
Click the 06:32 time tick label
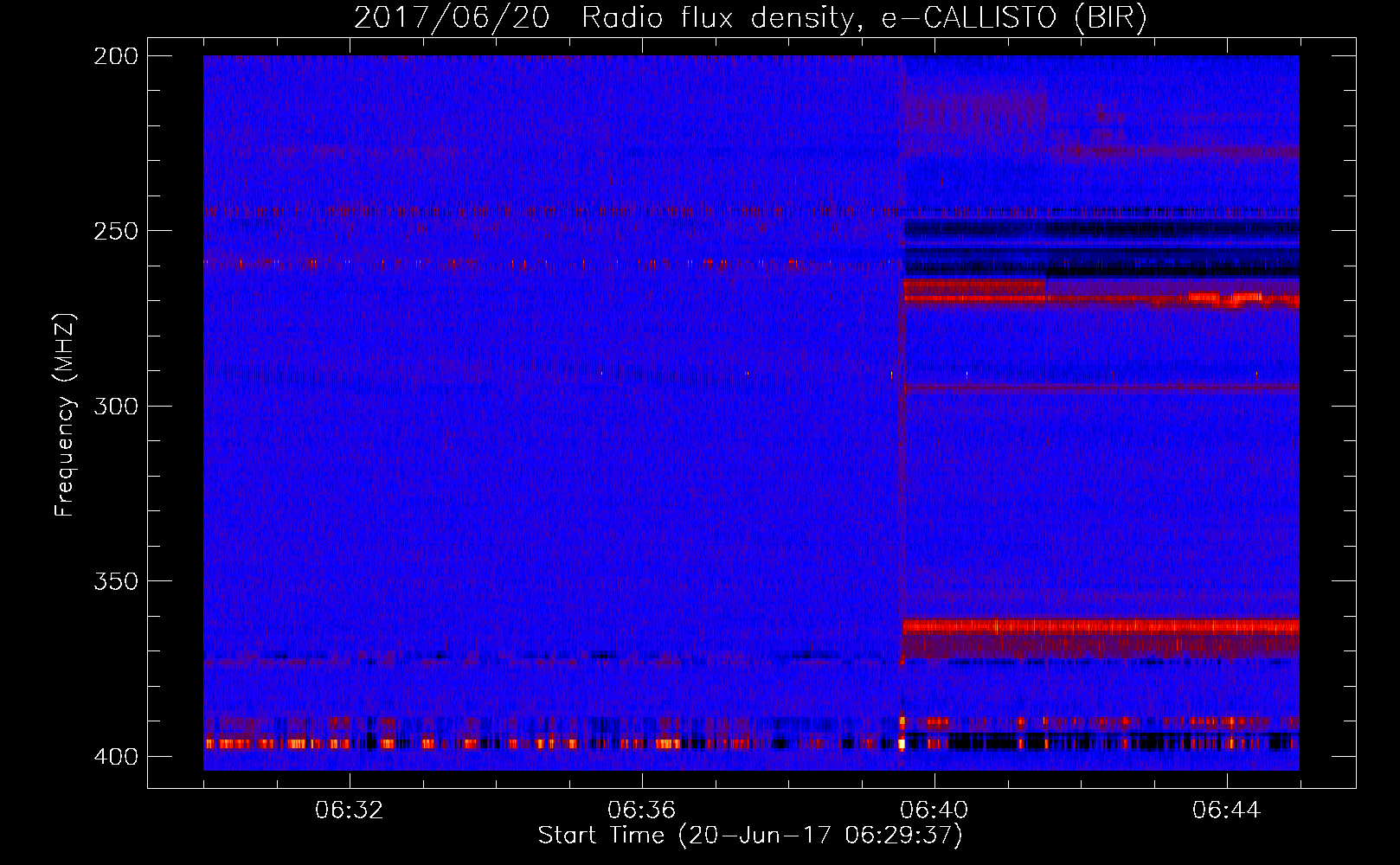point(350,811)
